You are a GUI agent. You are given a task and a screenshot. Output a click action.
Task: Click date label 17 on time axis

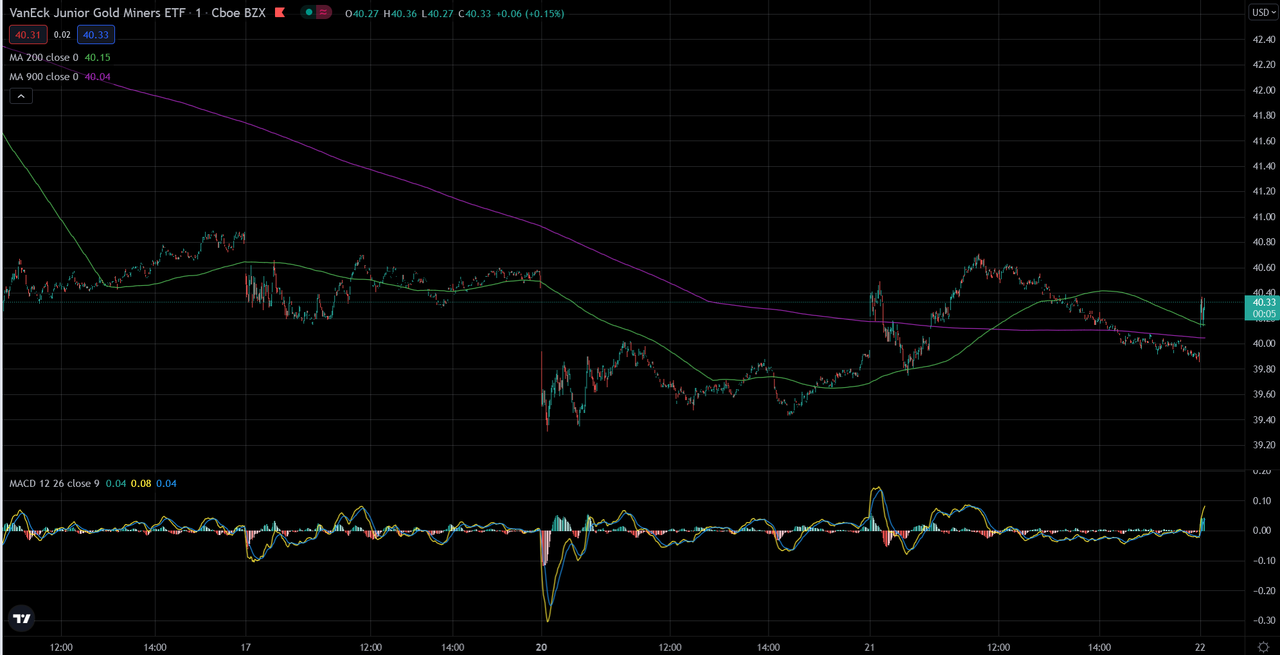pyautogui.click(x=247, y=647)
